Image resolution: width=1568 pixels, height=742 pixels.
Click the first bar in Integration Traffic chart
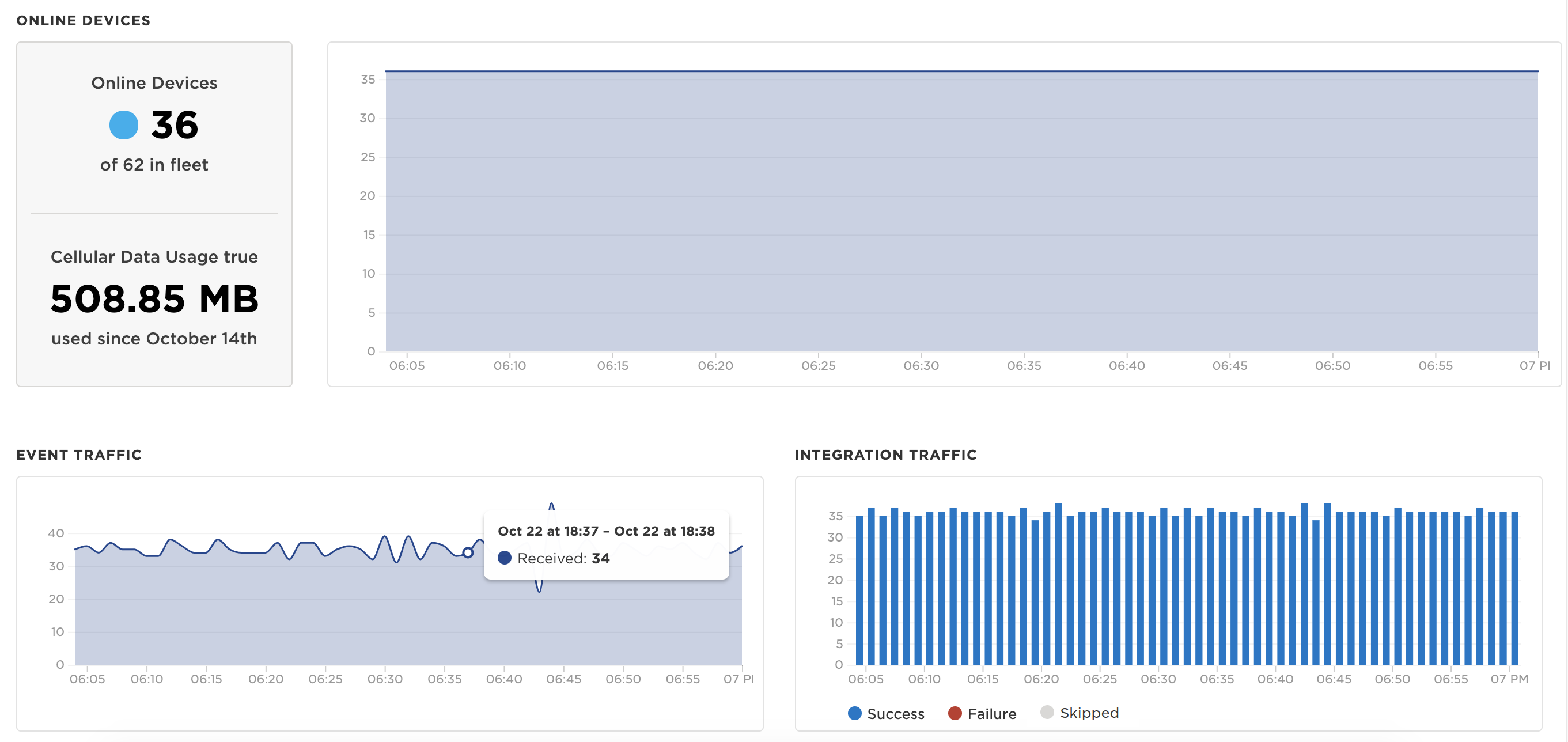pyautogui.click(x=859, y=590)
